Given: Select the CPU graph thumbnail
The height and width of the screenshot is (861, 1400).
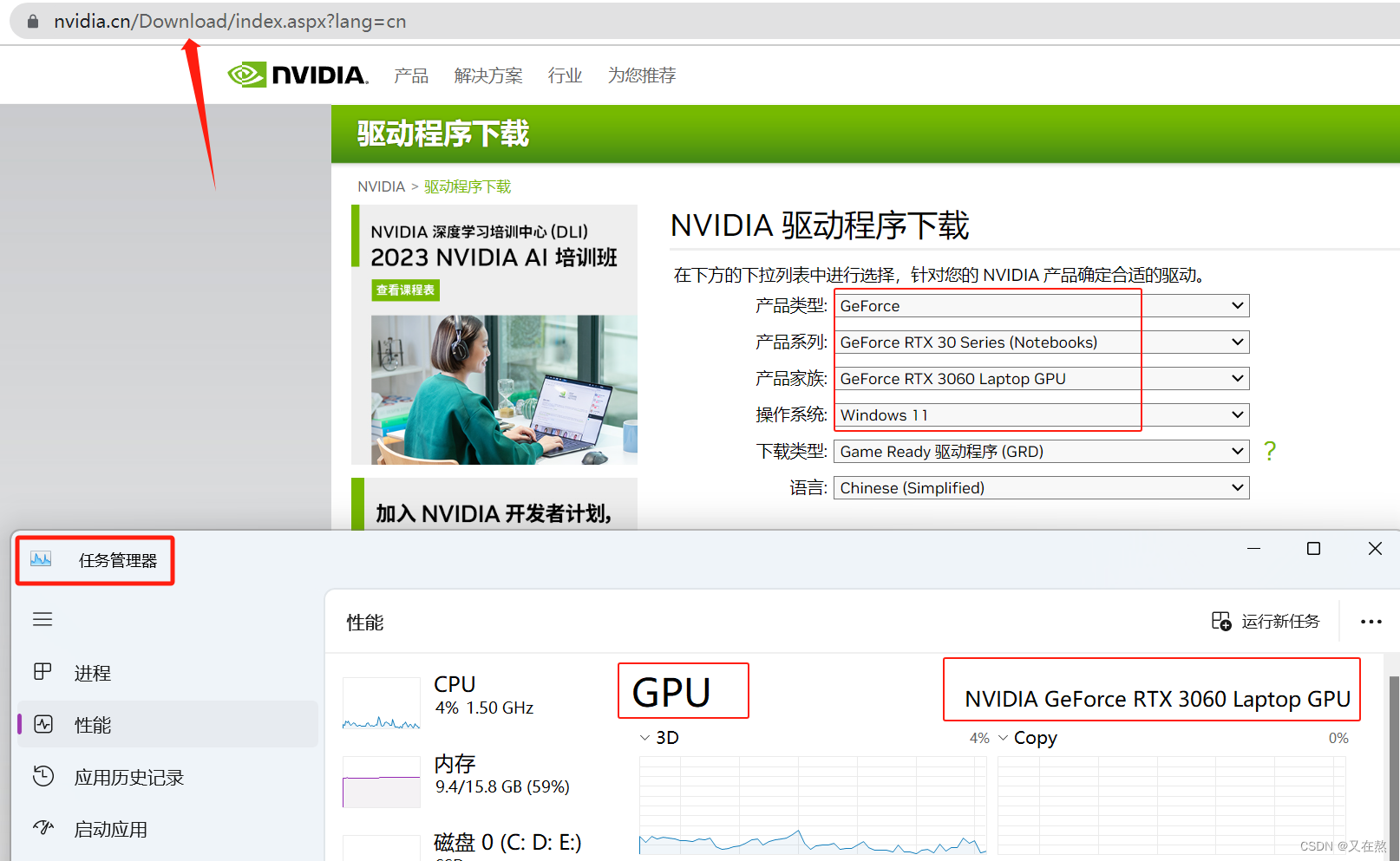Looking at the screenshot, I should [381, 702].
